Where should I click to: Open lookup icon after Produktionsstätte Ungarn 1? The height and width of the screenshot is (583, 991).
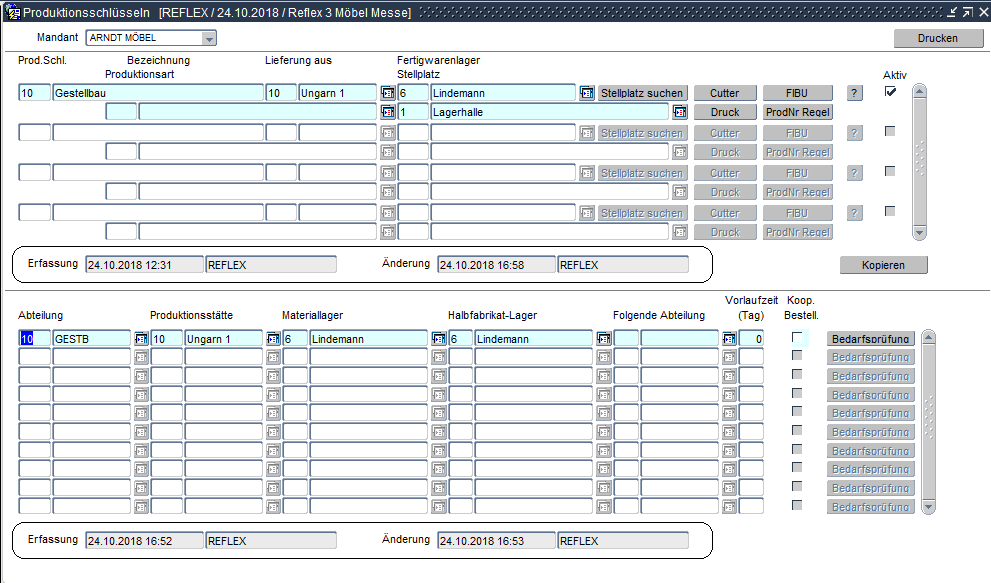point(273,339)
